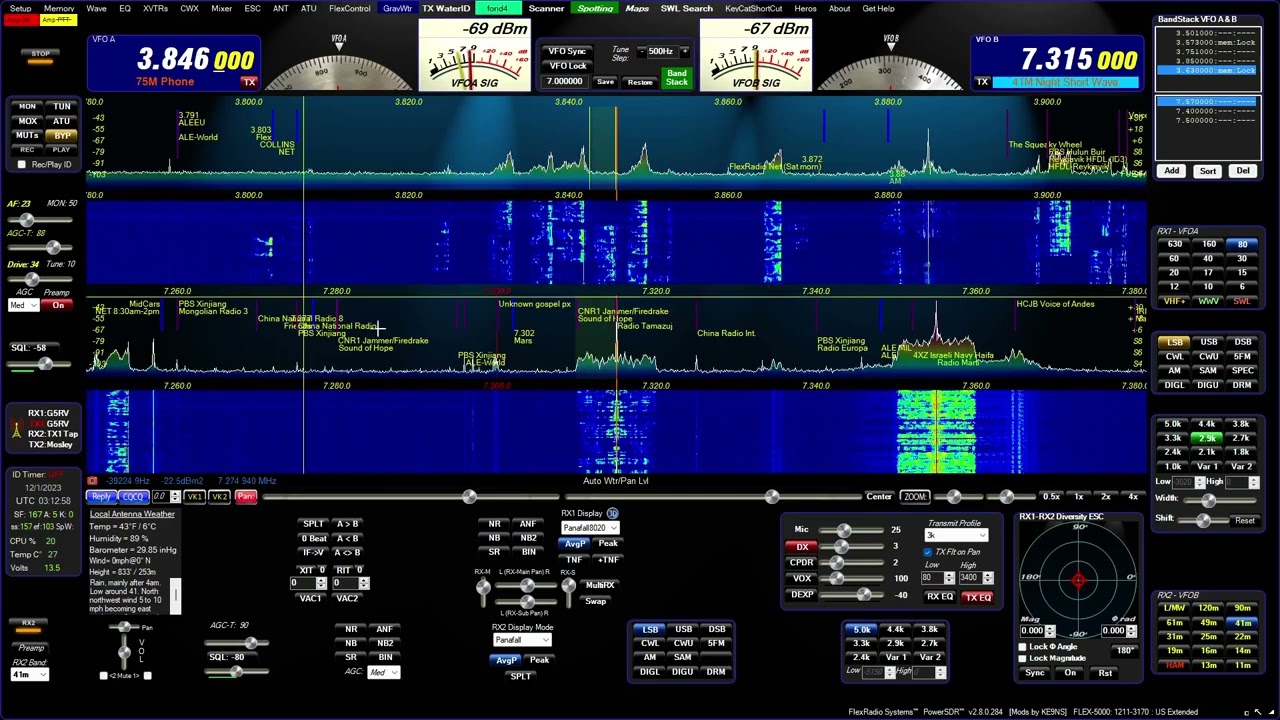Check the Lock Magnitude checkbox

[1022, 658]
